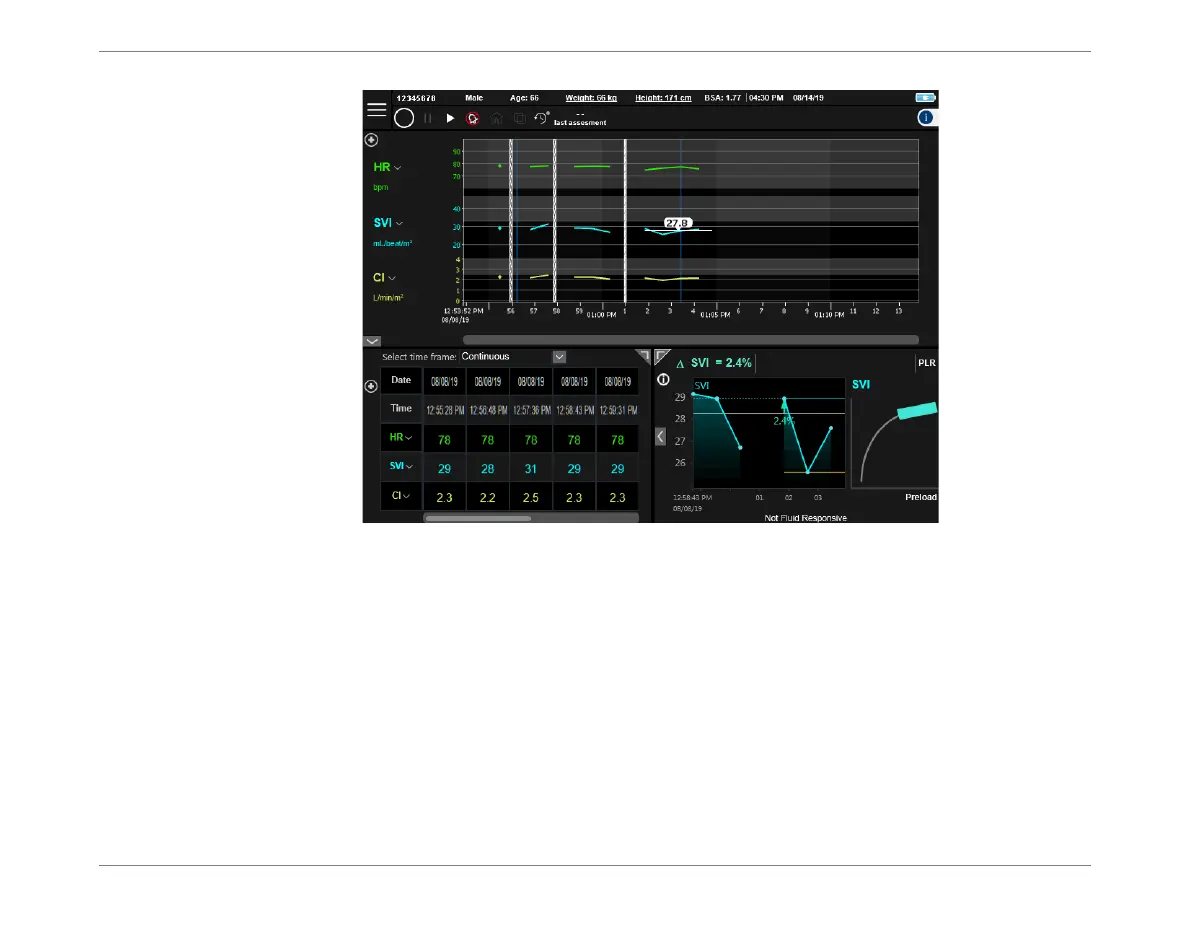Click the Age: 66 field in the header

tap(524, 98)
